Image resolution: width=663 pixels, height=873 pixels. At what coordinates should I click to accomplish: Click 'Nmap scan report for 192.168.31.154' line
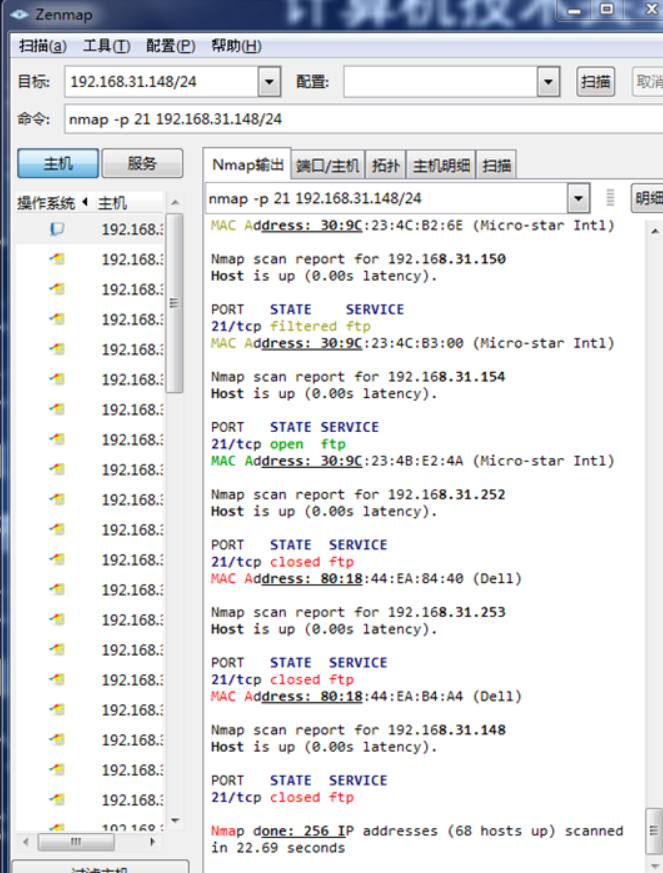pos(358,377)
